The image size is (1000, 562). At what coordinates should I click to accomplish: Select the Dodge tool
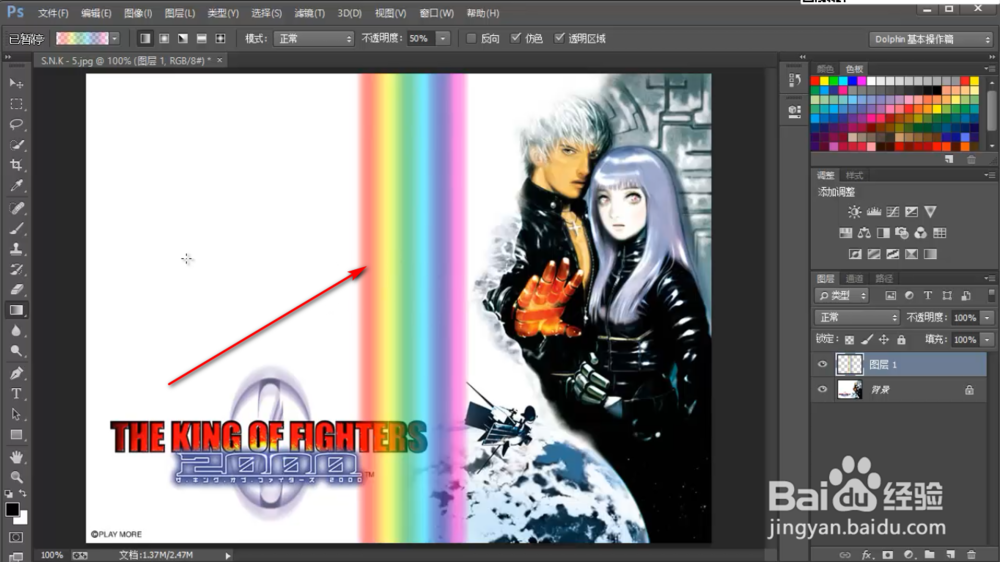[16, 351]
